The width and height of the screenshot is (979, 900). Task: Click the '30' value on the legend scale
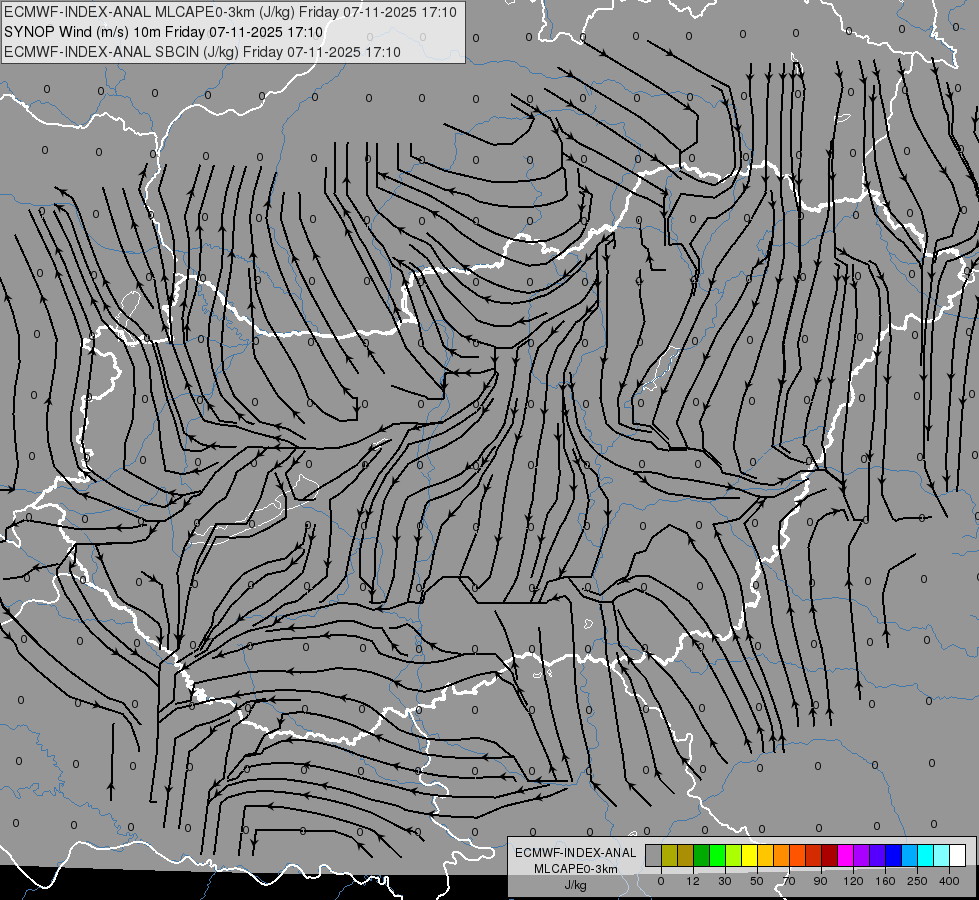click(725, 881)
